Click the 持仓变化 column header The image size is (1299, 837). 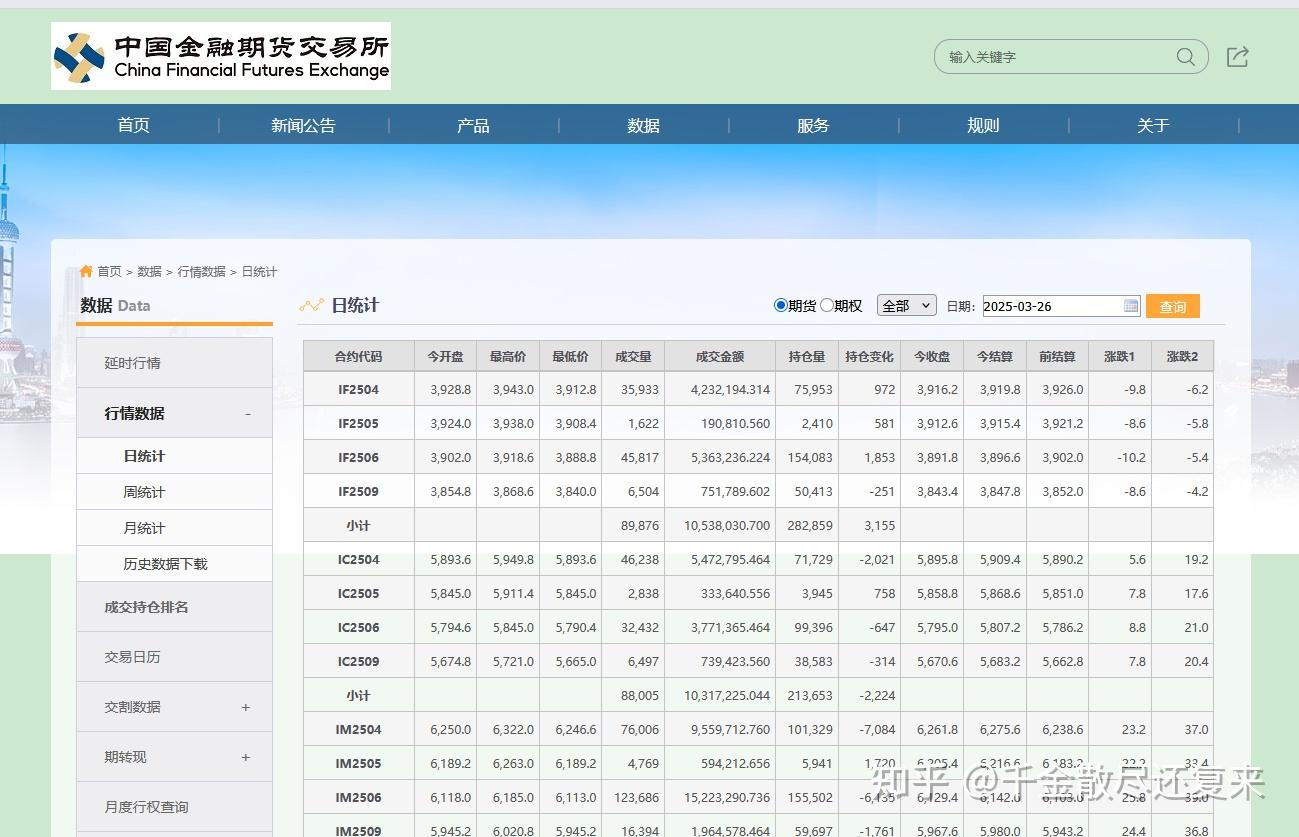[x=870, y=356]
